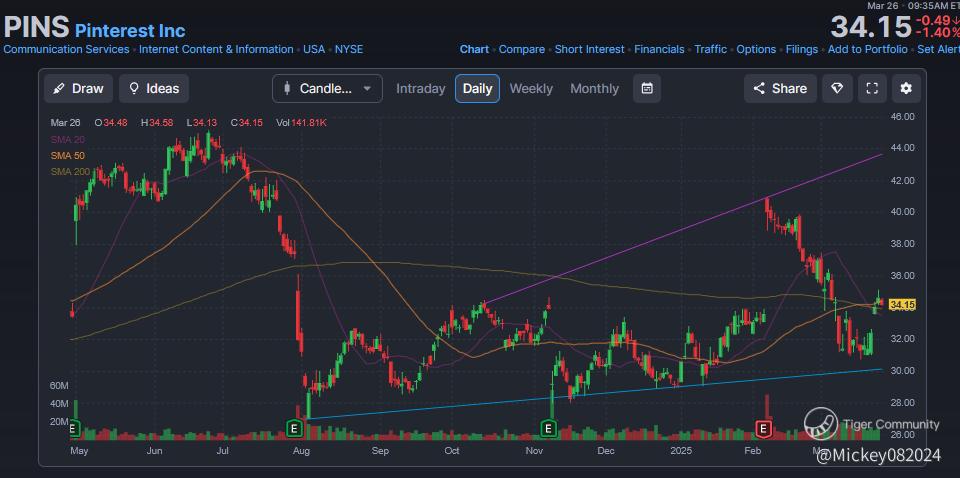Click Add to Portfolio link
The image size is (960, 478).
[868, 50]
